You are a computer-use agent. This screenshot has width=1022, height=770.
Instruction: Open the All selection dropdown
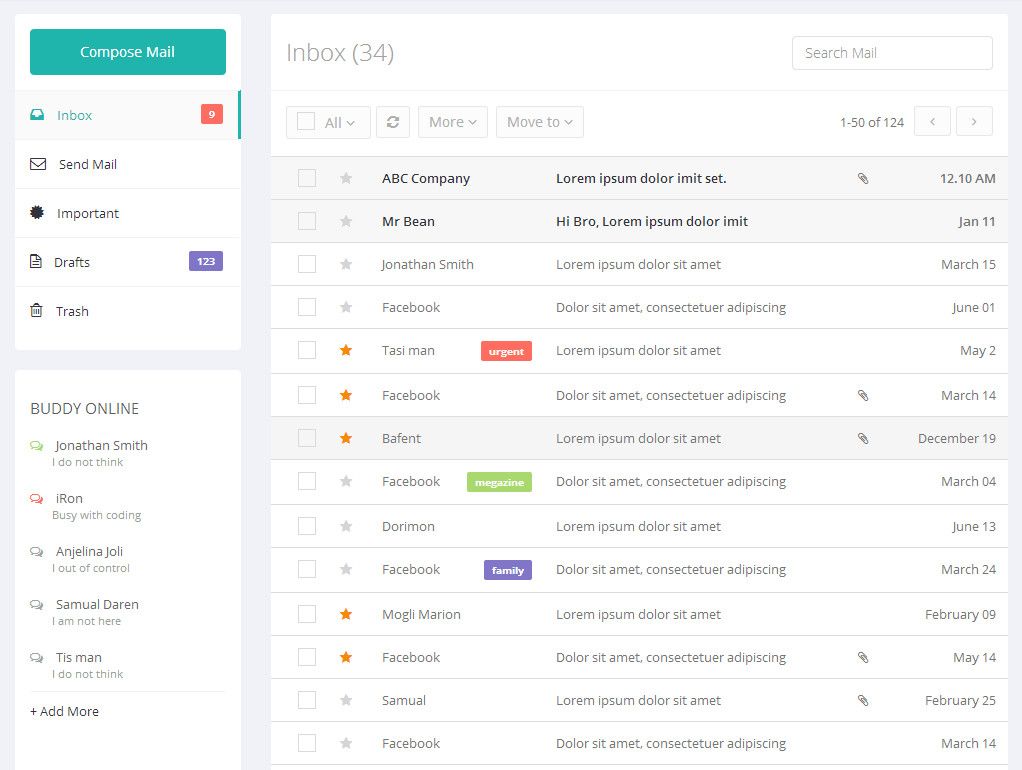[x=340, y=122]
